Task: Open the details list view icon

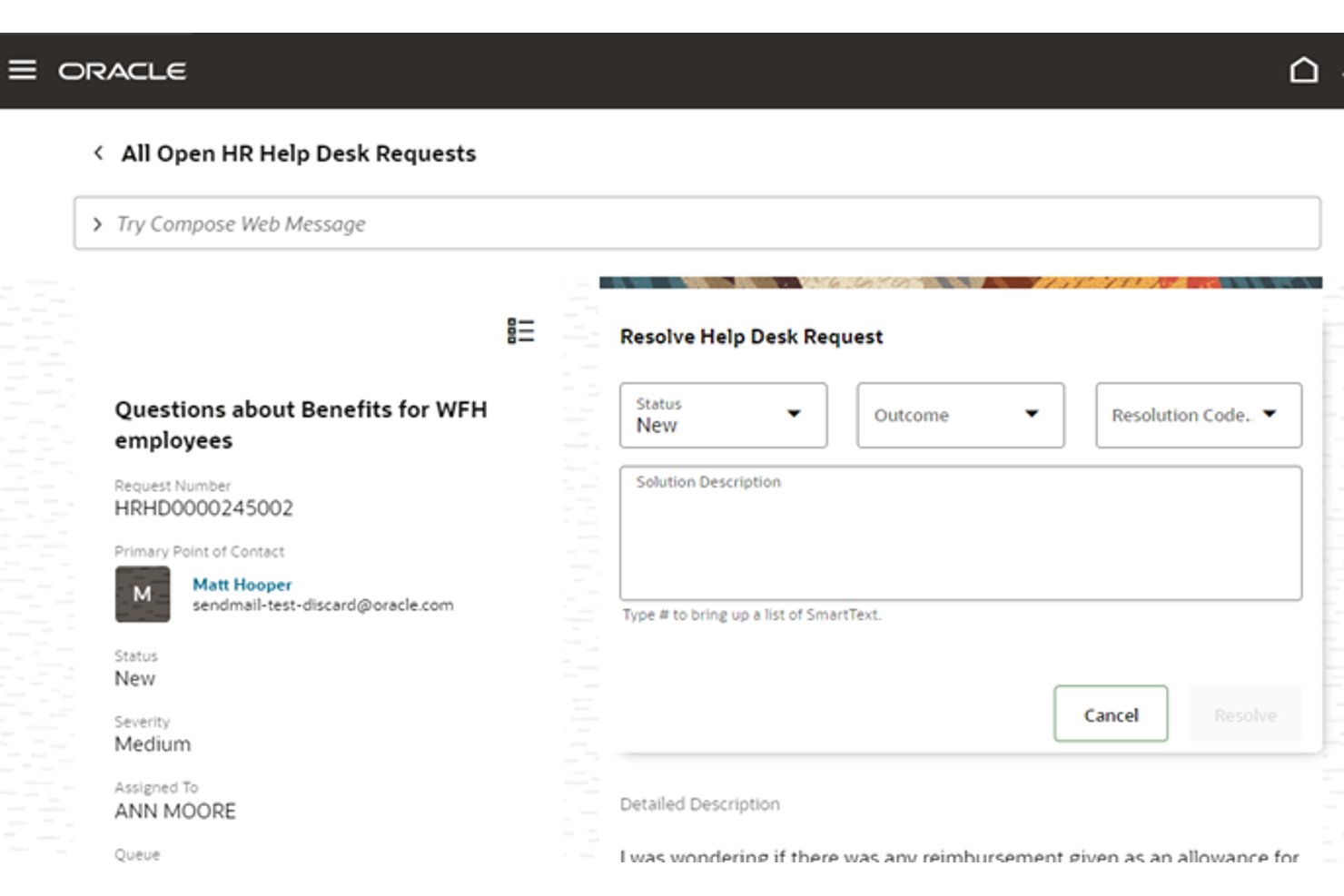Action: 520,330
